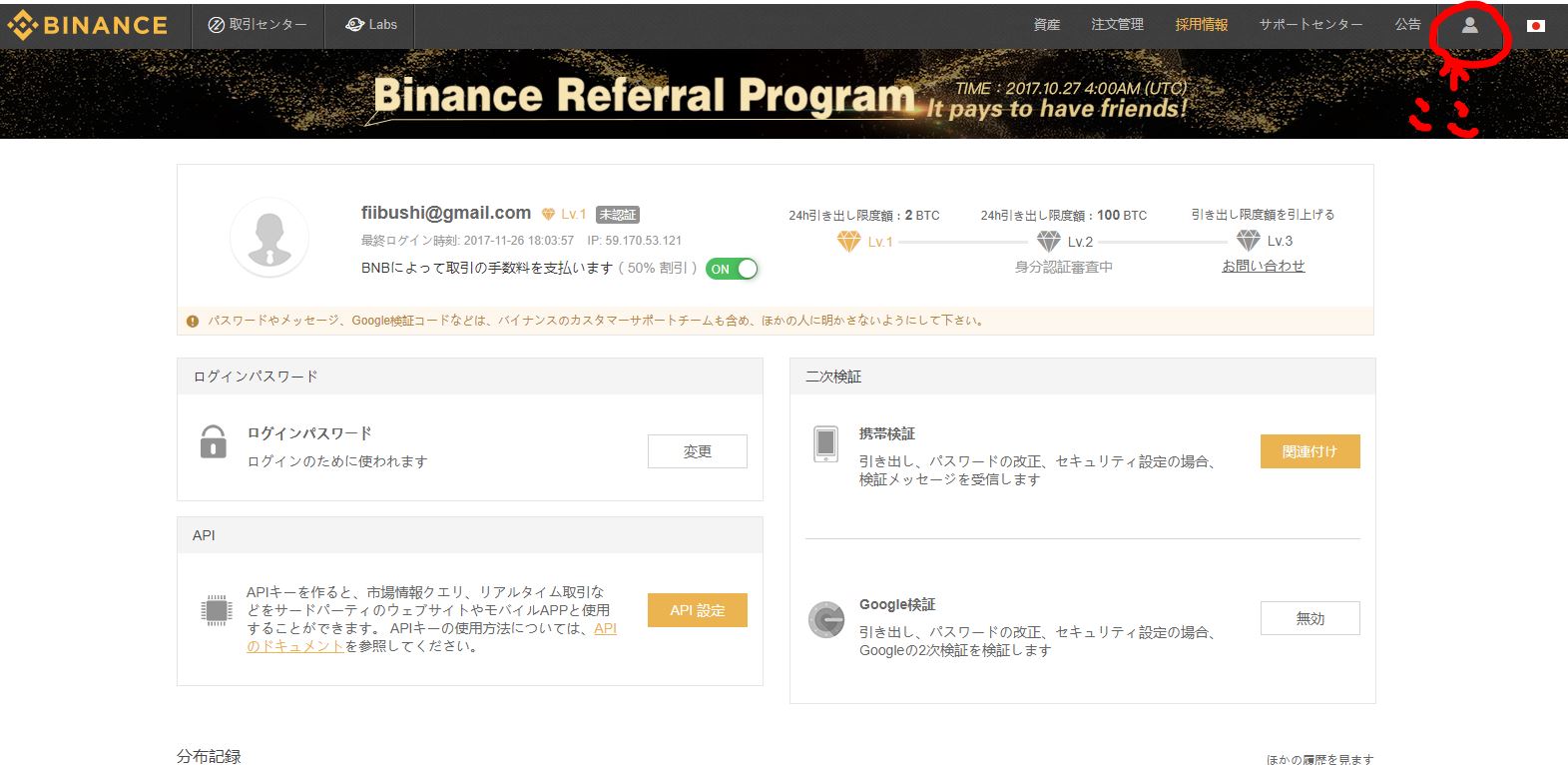Viewport: 1568px width, 765px height.
Task: Click the 無効 Google verification button
Action: (1309, 618)
